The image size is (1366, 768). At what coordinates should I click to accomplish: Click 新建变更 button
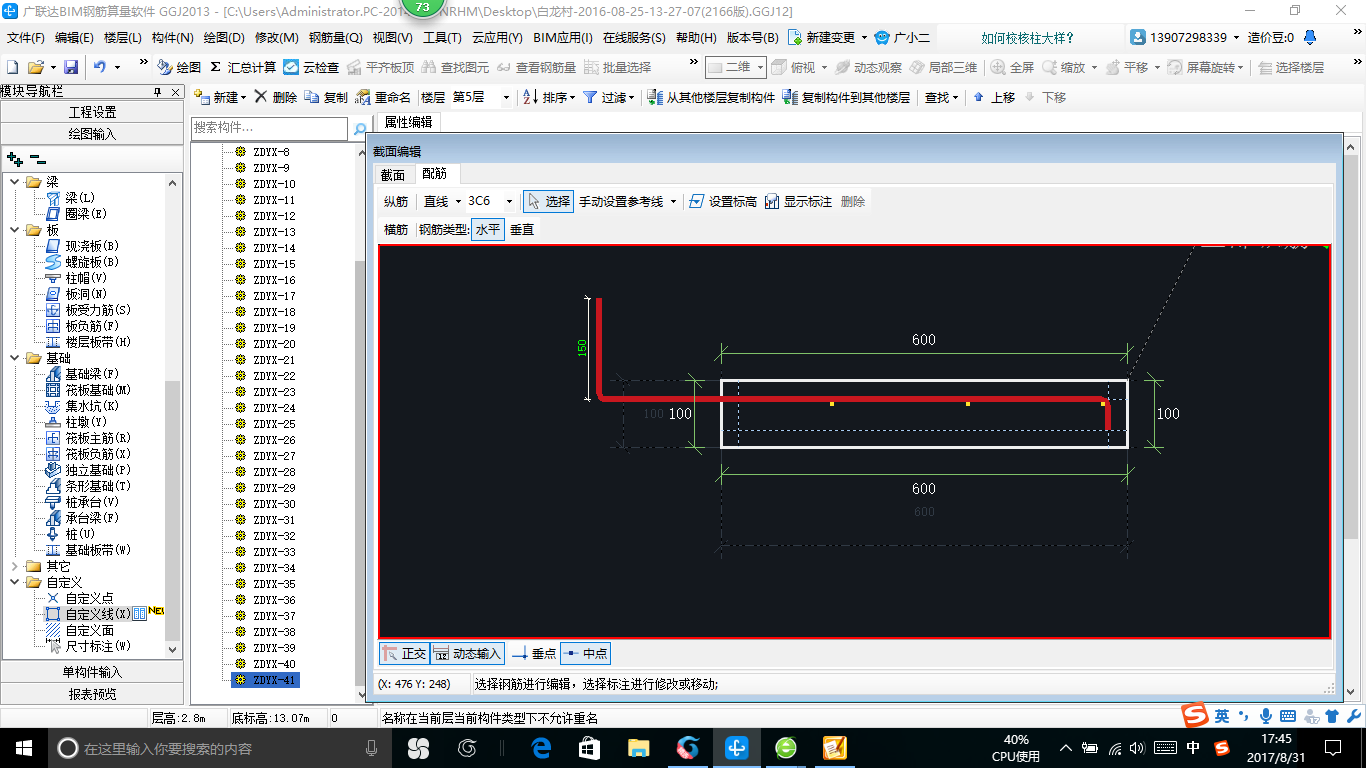click(x=827, y=37)
